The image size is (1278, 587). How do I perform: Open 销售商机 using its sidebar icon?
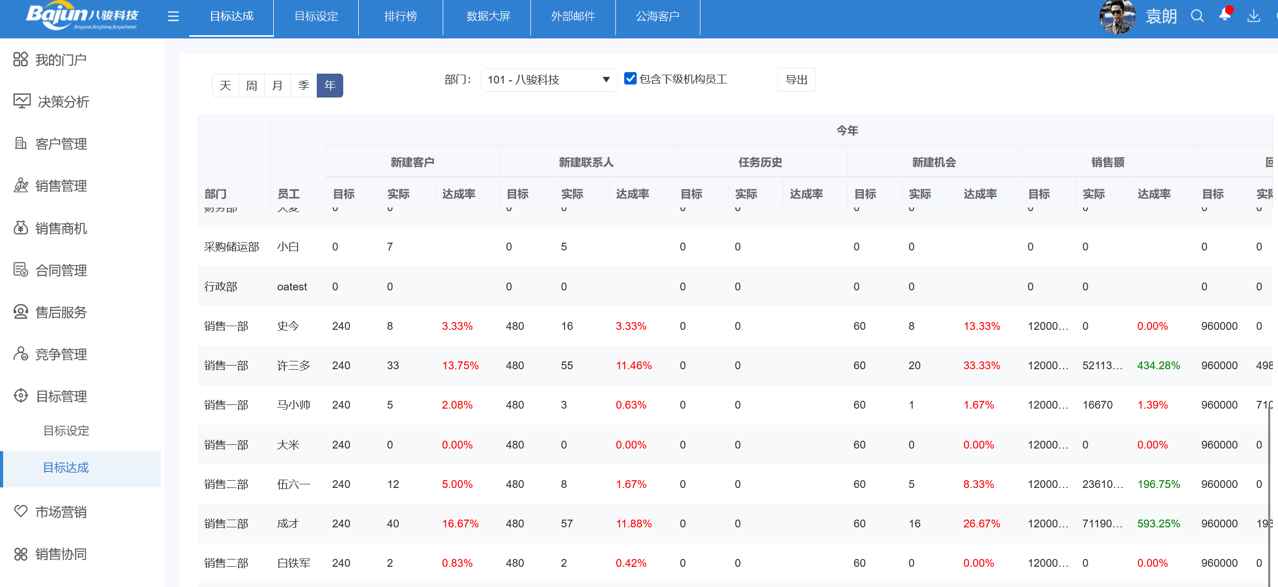(x=21, y=227)
